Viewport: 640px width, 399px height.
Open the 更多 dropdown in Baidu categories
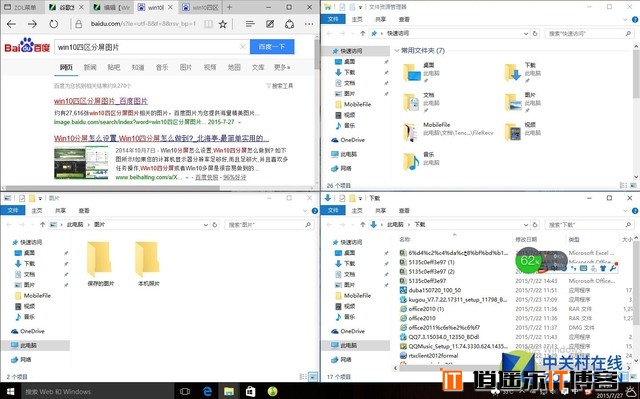[x=282, y=67]
